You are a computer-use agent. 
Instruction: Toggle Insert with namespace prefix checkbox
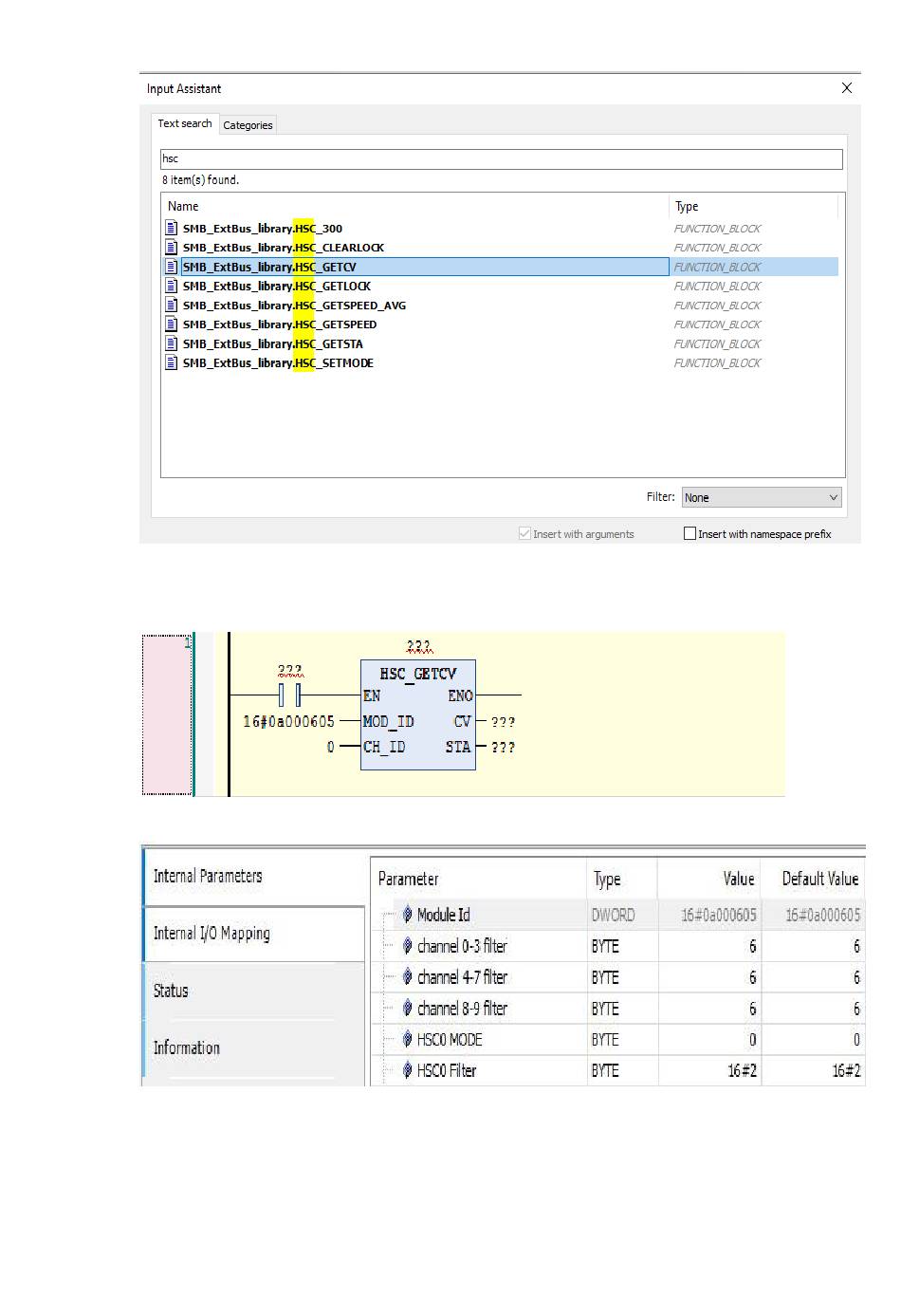pos(690,534)
